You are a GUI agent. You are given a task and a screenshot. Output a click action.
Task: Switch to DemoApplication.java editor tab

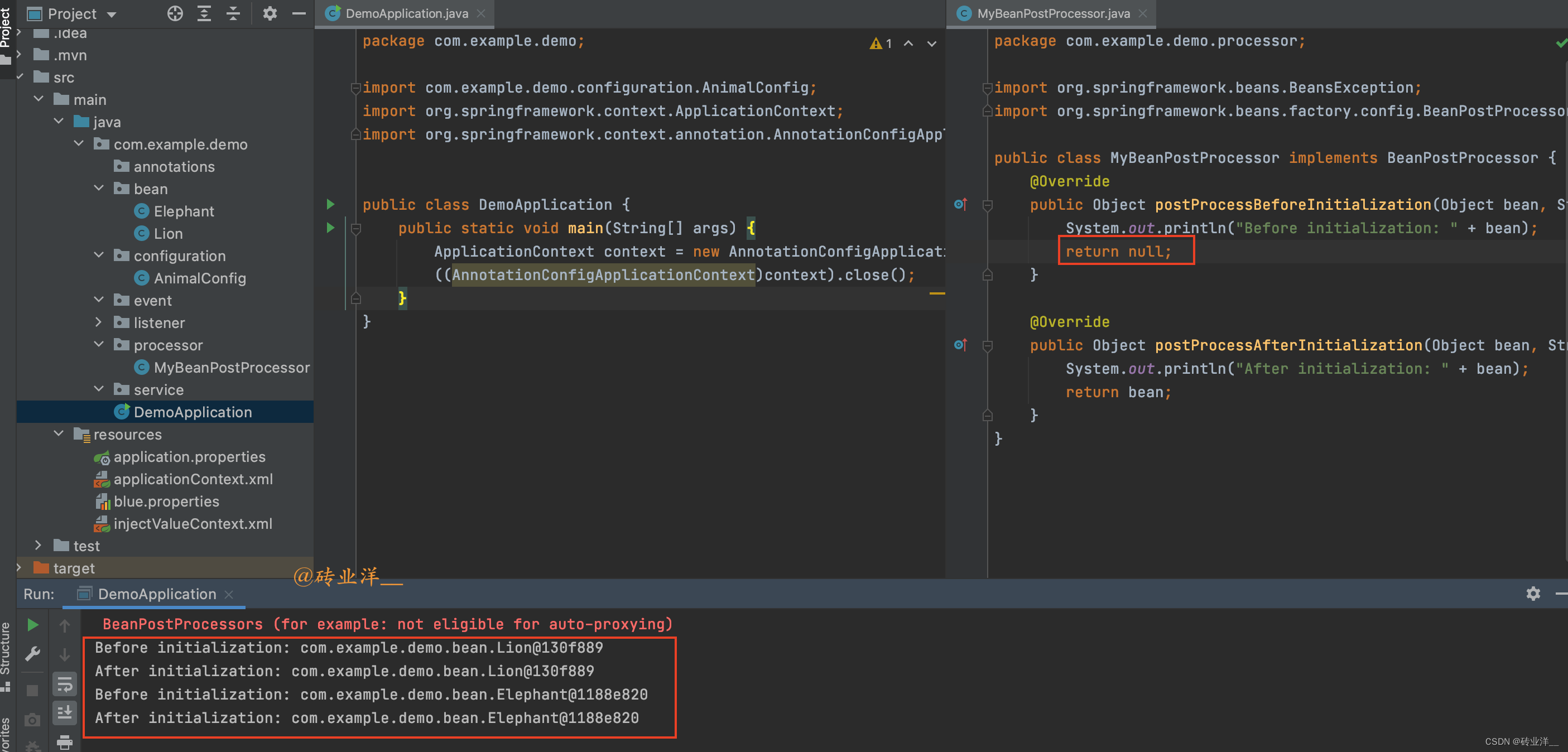pyautogui.click(x=406, y=13)
